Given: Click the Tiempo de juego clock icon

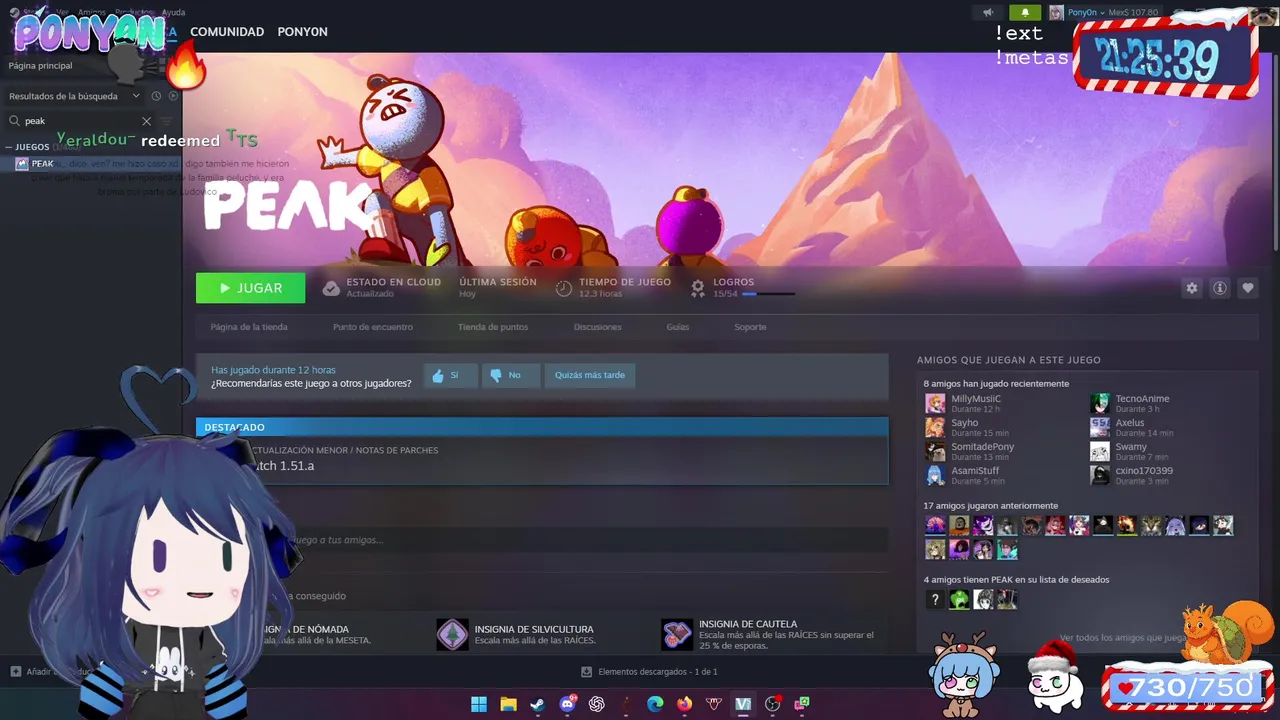Looking at the screenshot, I should 564,288.
